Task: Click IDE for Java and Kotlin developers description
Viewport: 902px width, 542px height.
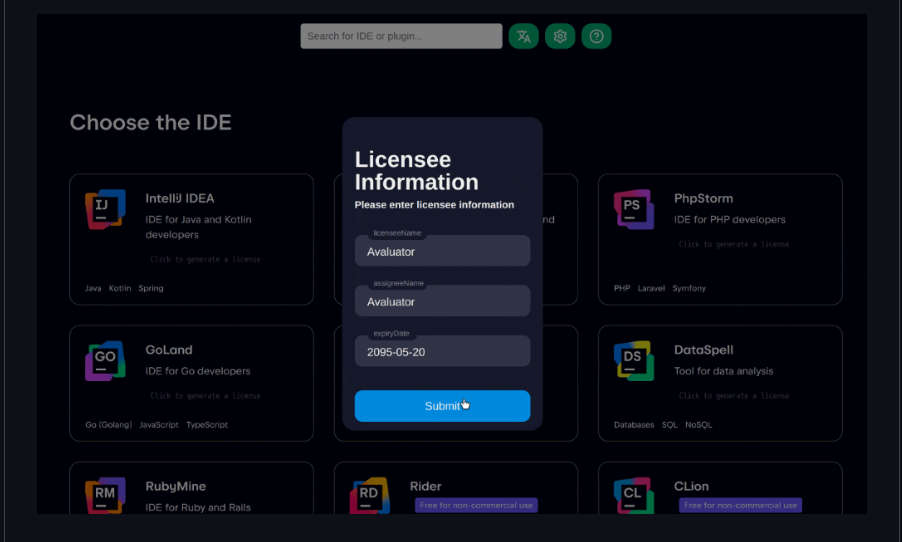Action: (198, 227)
